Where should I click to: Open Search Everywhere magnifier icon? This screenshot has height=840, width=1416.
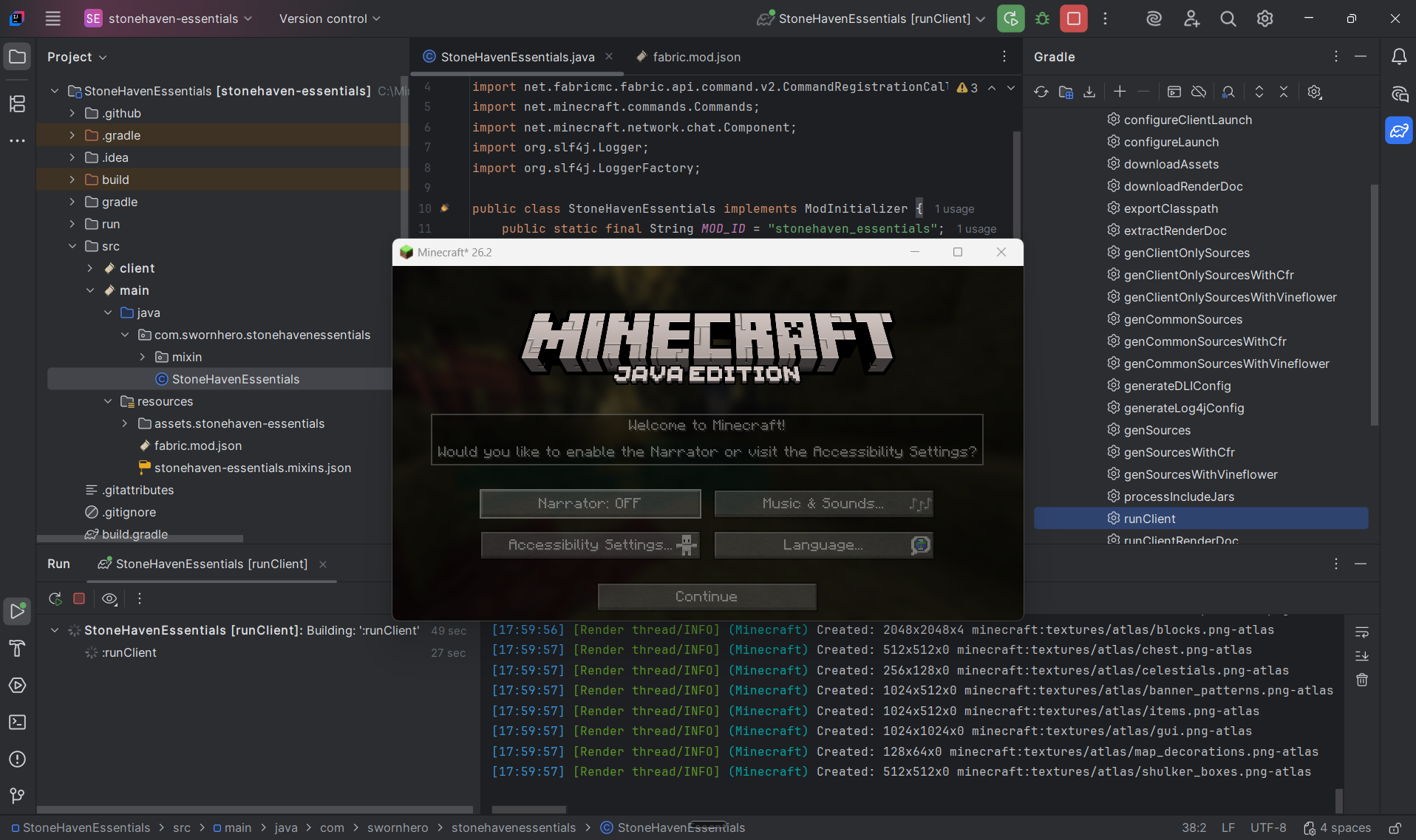pos(1228,18)
